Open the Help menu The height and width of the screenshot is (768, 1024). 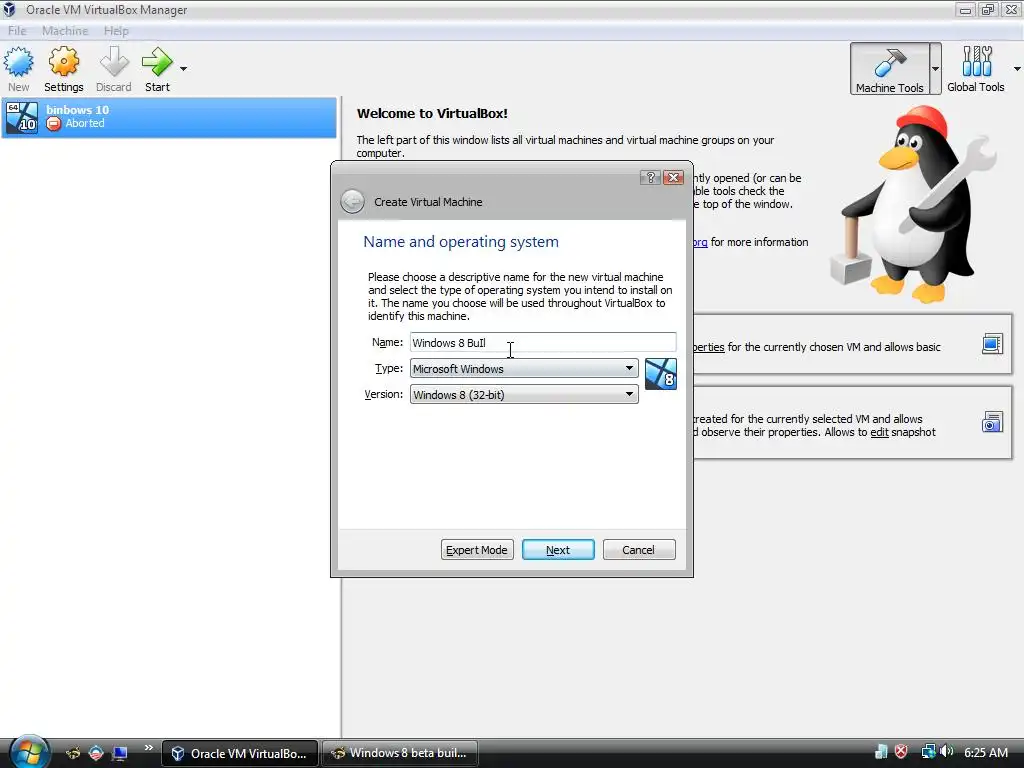click(116, 31)
